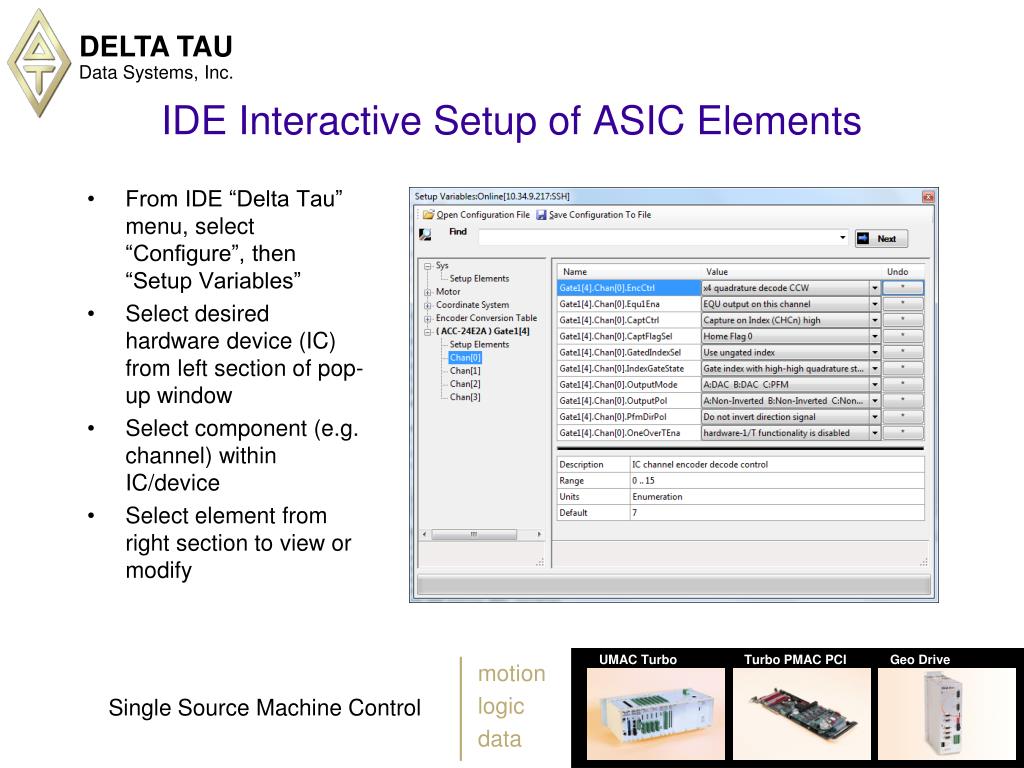Click the Delta Tau logo
This screenshot has height=768, width=1024.
click(39, 62)
